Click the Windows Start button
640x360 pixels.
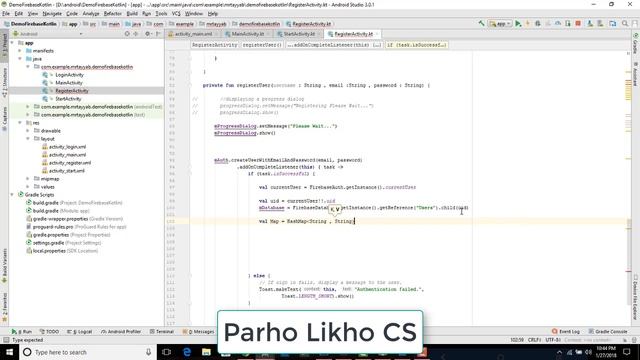9,352
